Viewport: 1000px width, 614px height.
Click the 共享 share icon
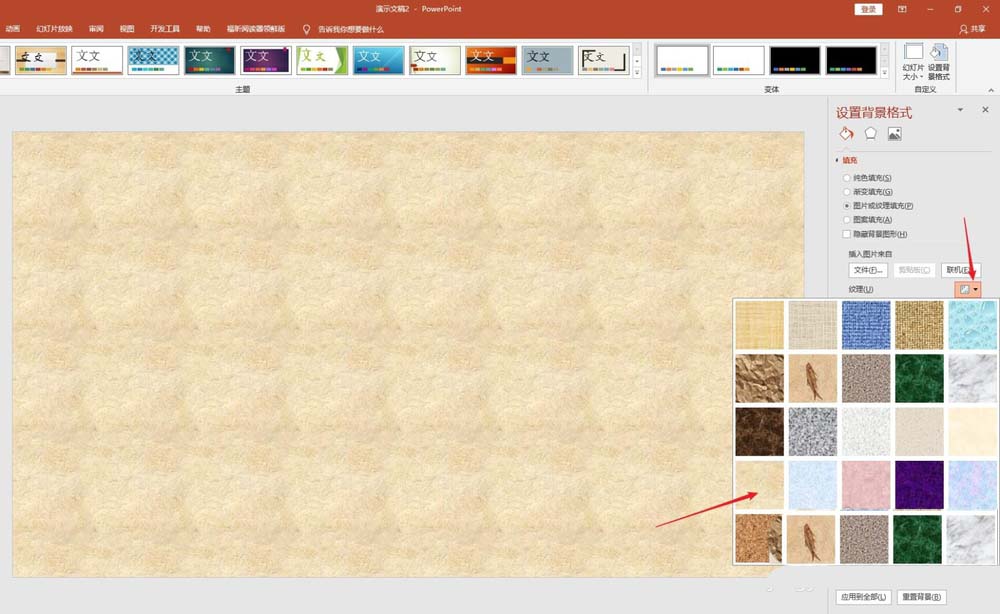tap(972, 29)
